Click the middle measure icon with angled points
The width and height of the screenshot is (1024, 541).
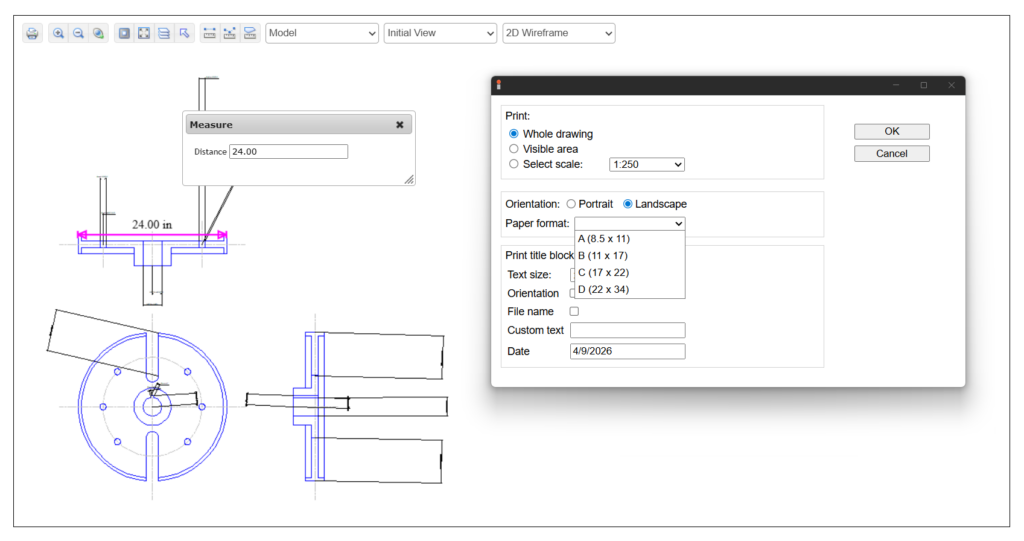229,33
